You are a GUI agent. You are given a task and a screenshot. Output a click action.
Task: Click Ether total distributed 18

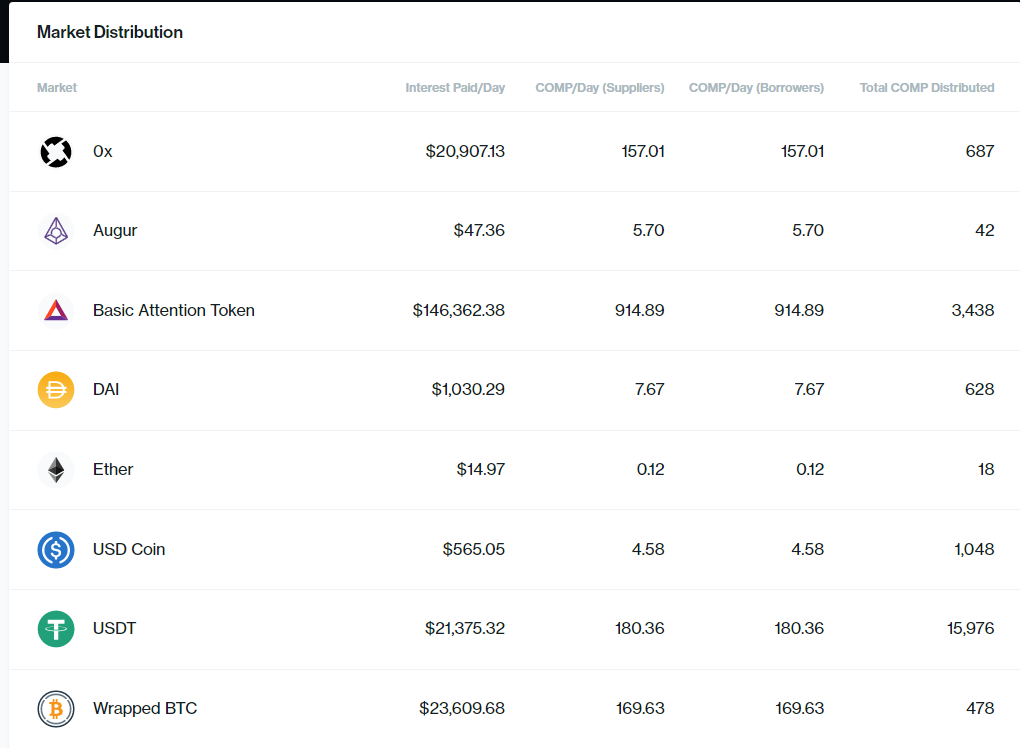click(986, 470)
